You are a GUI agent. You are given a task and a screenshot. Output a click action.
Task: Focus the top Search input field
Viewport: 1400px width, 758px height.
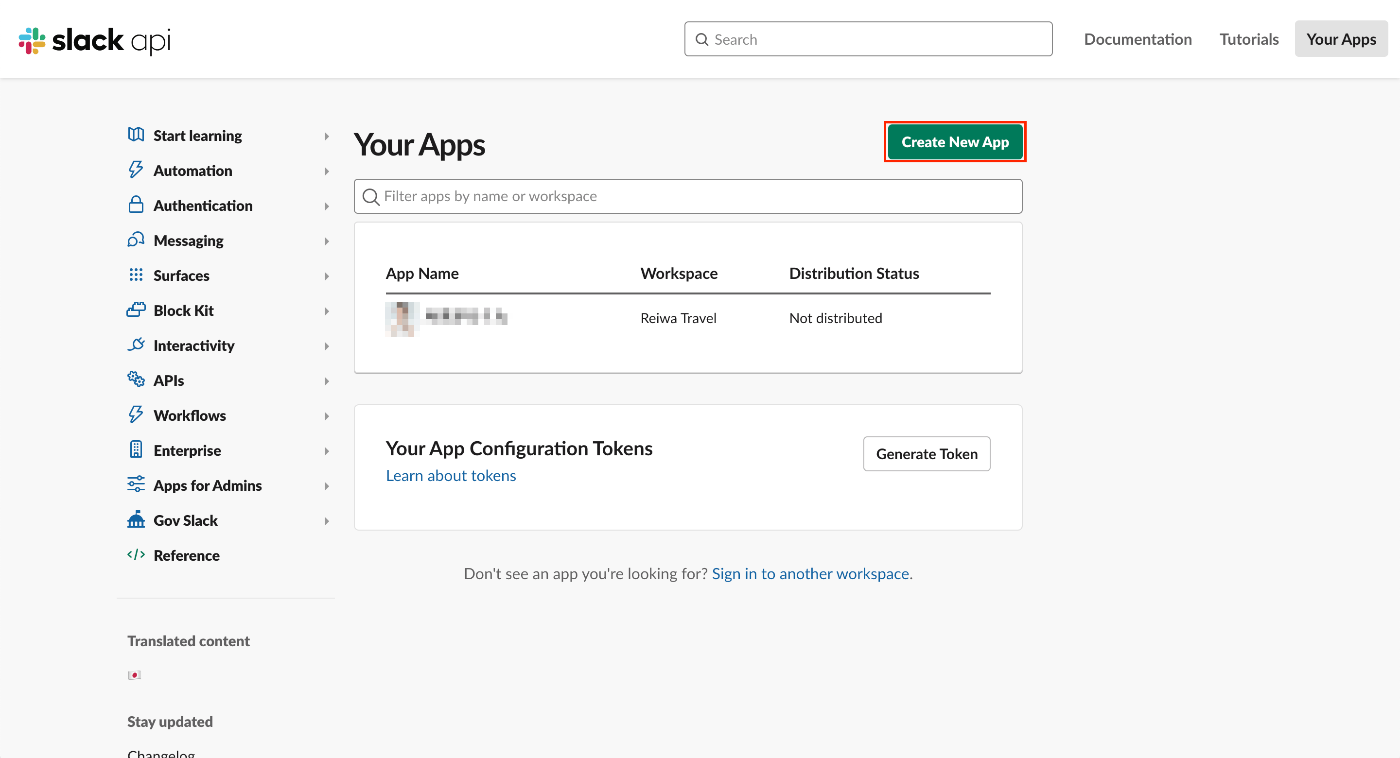(868, 39)
